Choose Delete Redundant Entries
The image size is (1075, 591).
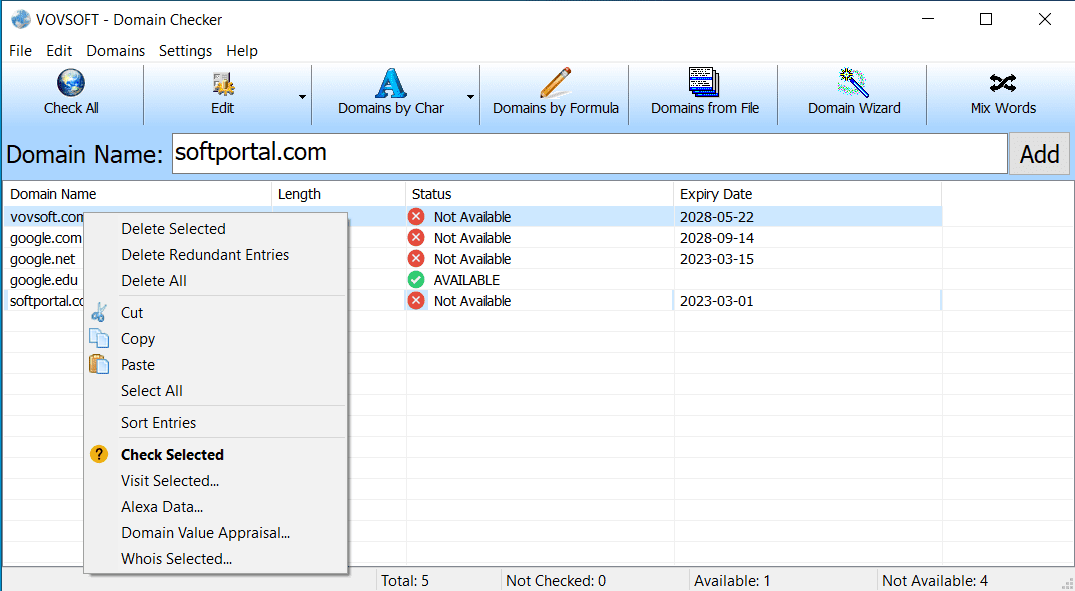[x=215, y=255]
